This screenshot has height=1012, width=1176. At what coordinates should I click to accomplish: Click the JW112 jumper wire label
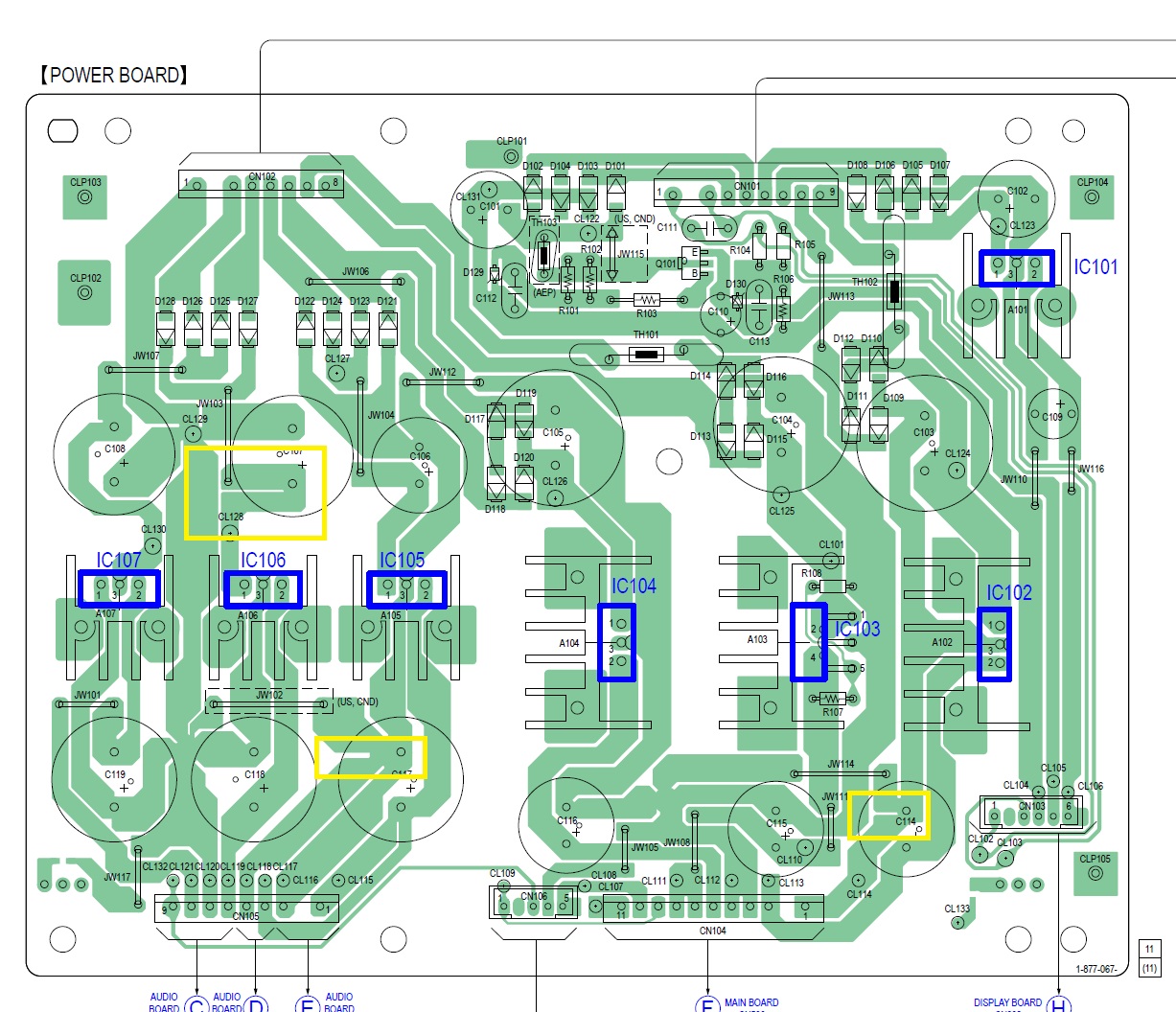pos(443,372)
